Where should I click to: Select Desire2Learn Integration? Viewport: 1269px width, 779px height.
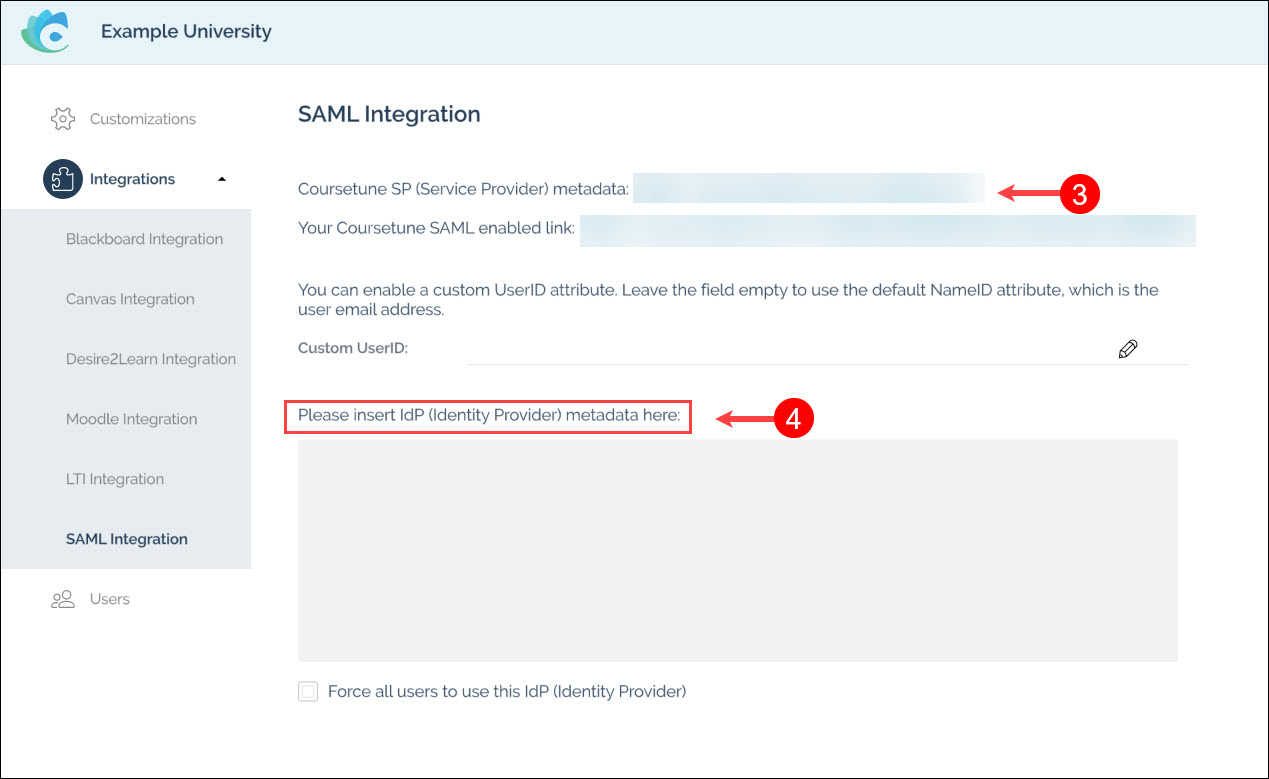click(151, 359)
